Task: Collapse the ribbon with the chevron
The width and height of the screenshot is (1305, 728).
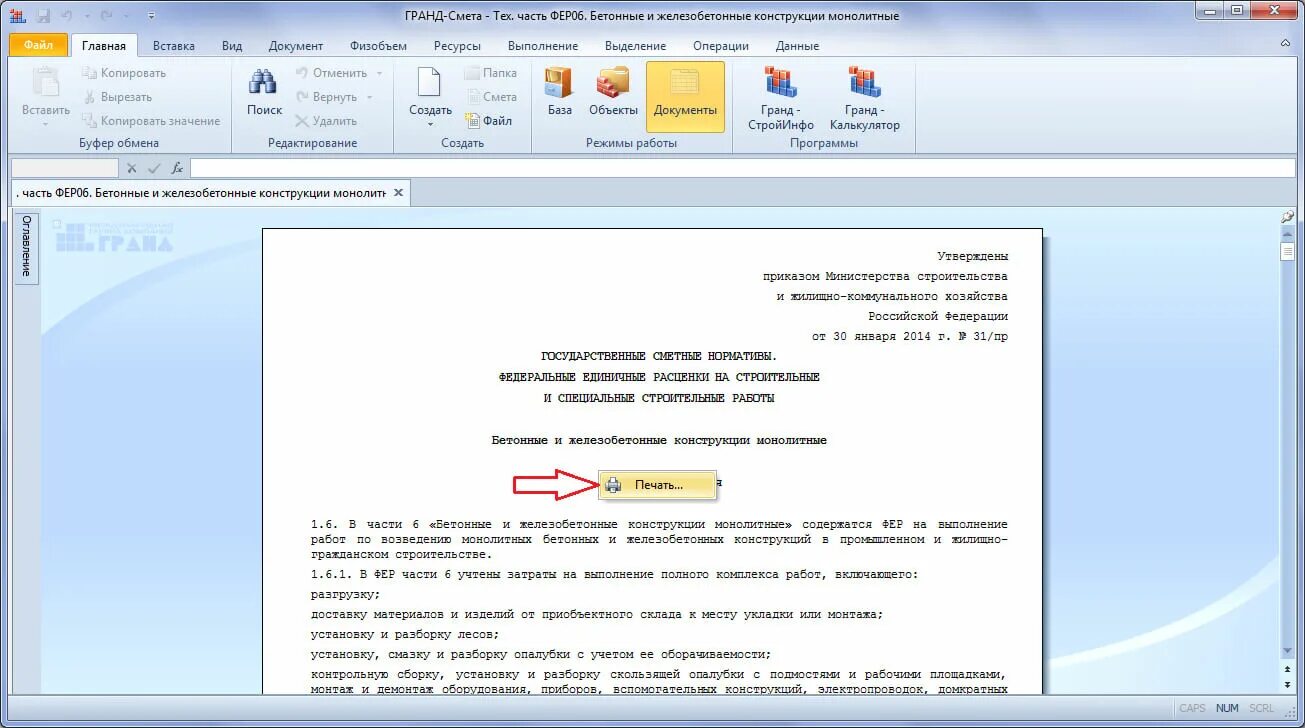Action: tap(1286, 46)
